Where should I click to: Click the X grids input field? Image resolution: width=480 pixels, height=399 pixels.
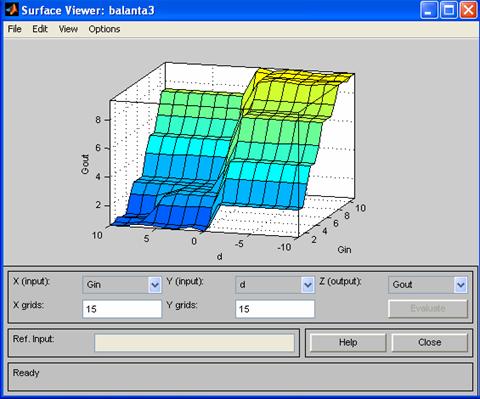122,309
